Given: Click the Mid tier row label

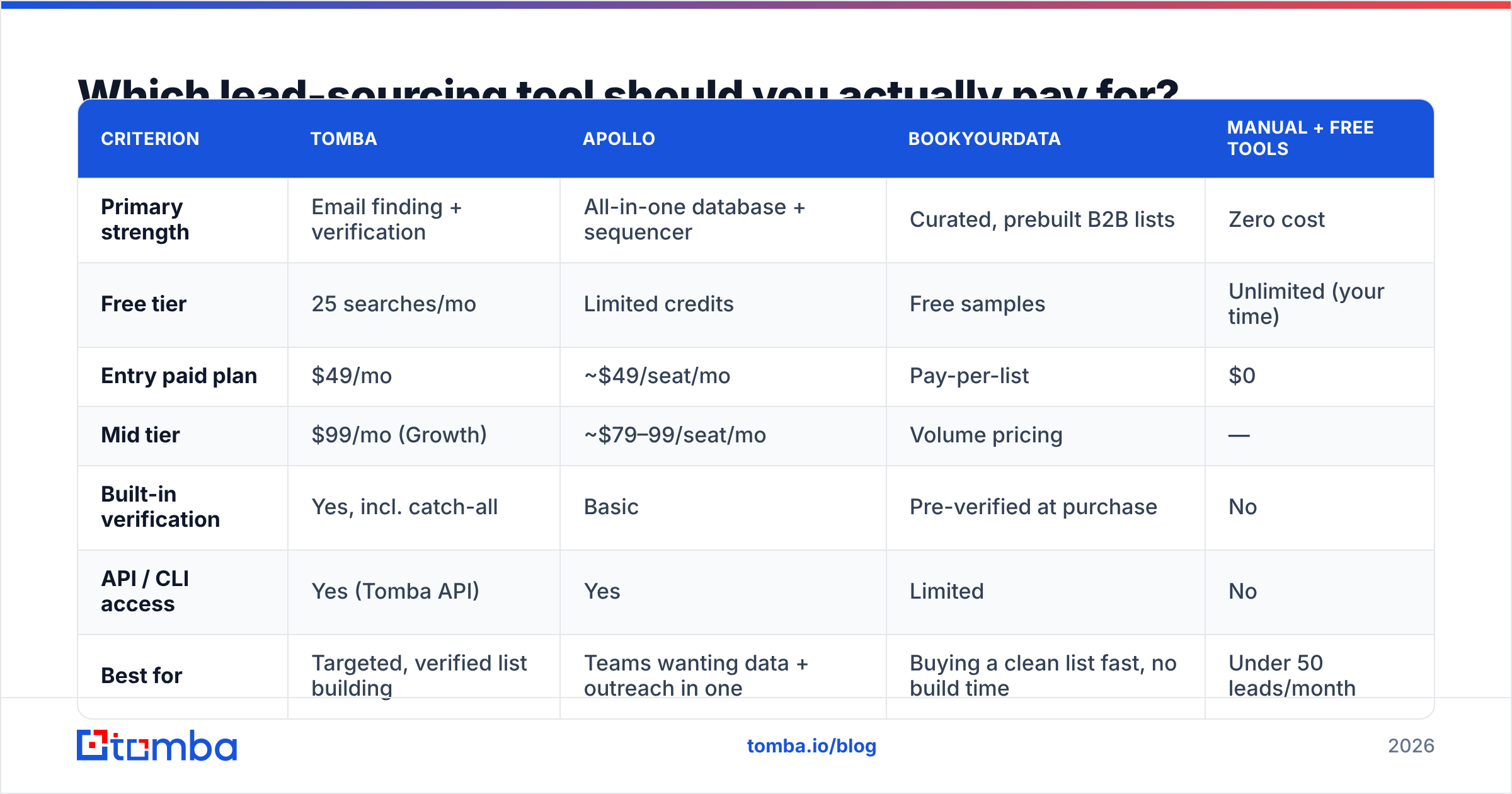Looking at the screenshot, I should [140, 435].
